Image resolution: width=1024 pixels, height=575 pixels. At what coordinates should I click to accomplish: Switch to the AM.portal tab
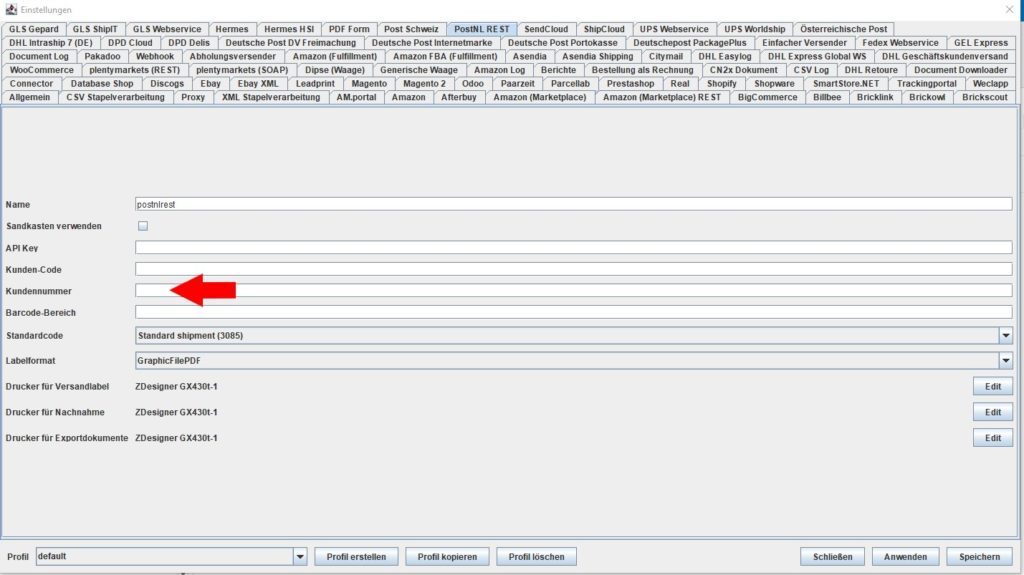pyautogui.click(x=357, y=97)
